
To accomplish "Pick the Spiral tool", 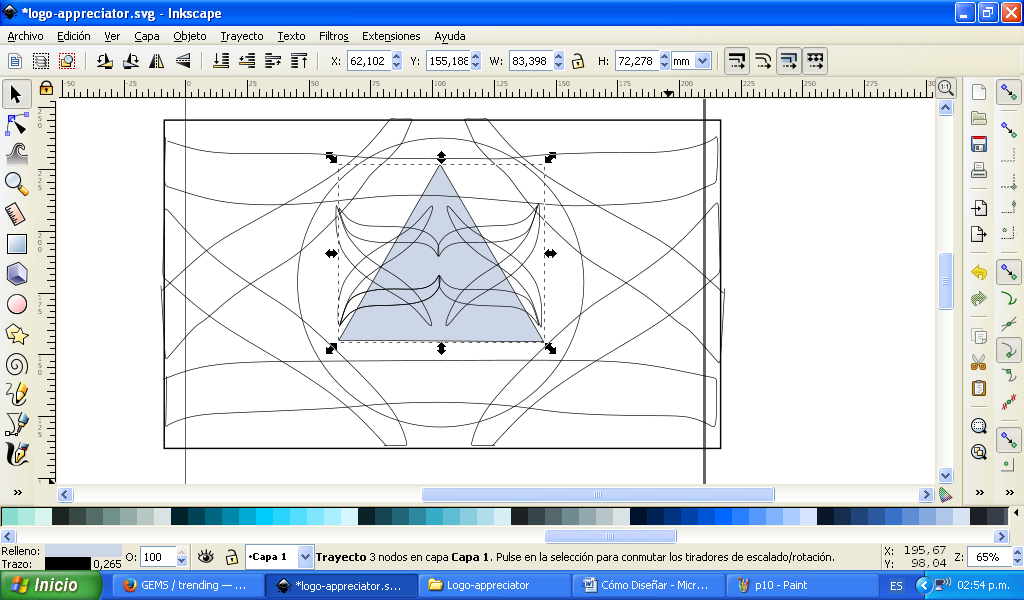I will 16,364.
